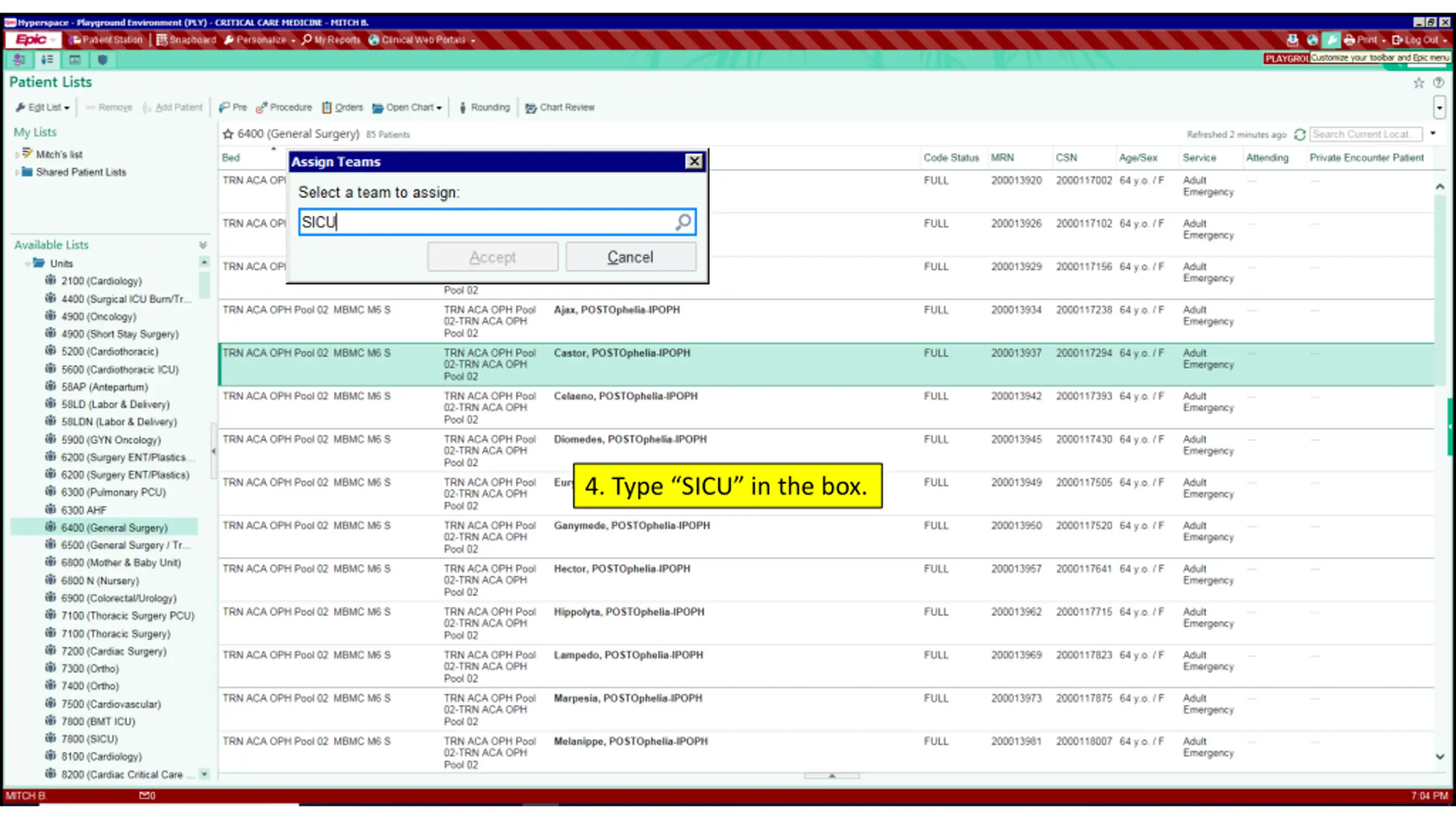Open Patient Station from the toolbar
Image resolution: width=1456 pixels, height=819 pixels.
click(106, 40)
